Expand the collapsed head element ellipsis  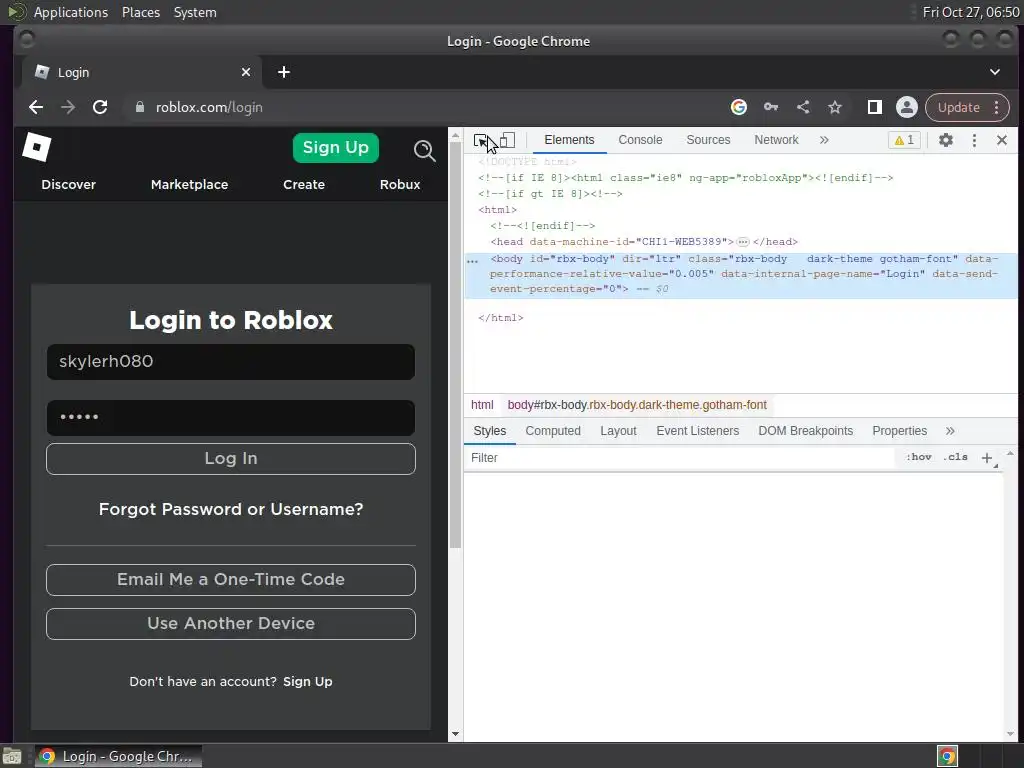(743, 242)
